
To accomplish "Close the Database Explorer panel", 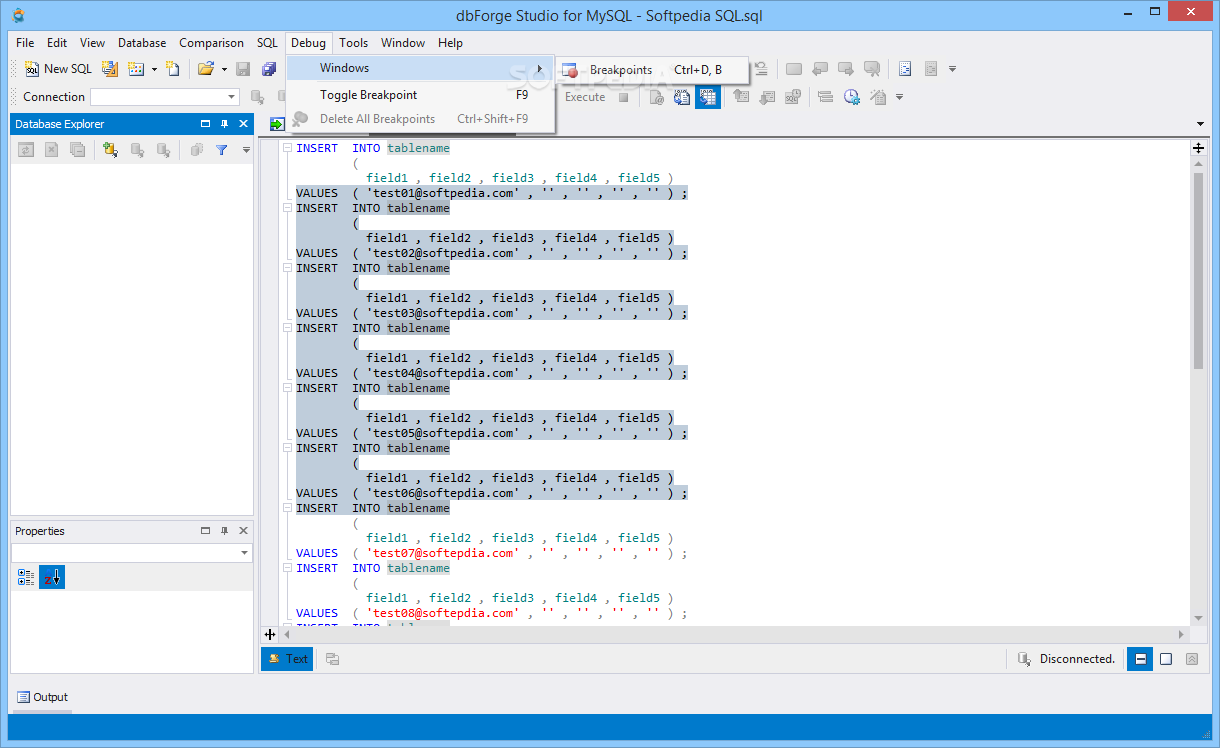I will [x=243, y=124].
